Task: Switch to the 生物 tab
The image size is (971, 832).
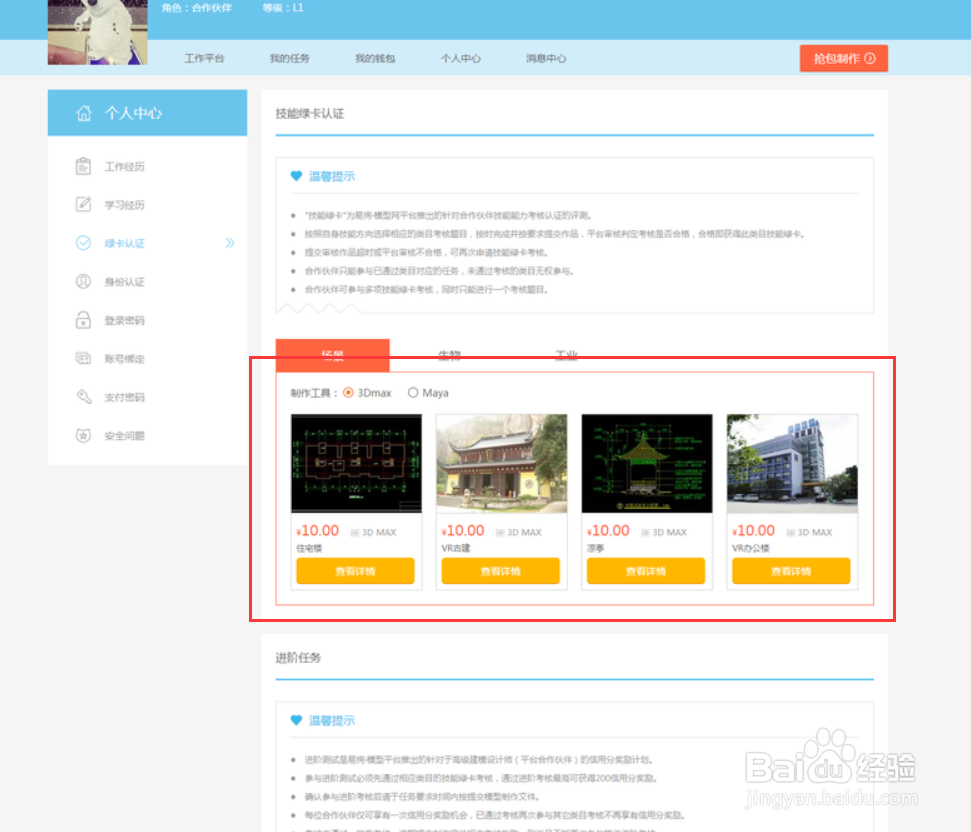Action: 449,355
